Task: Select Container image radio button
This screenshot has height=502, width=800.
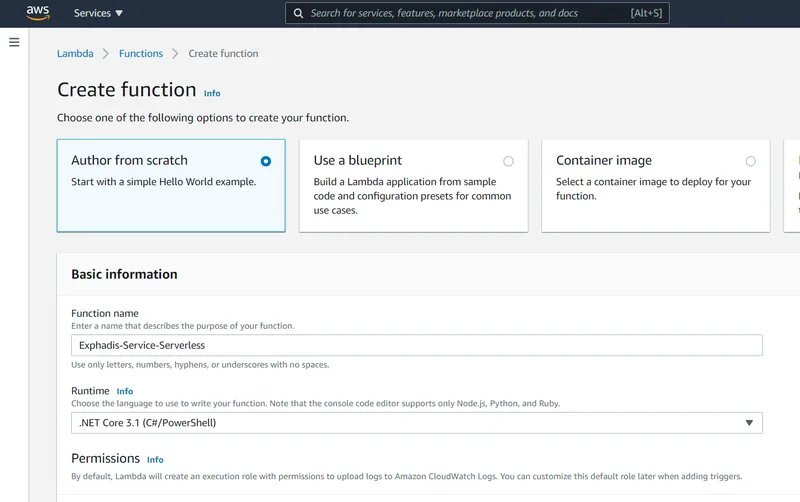Action: click(x=751, y=161)
